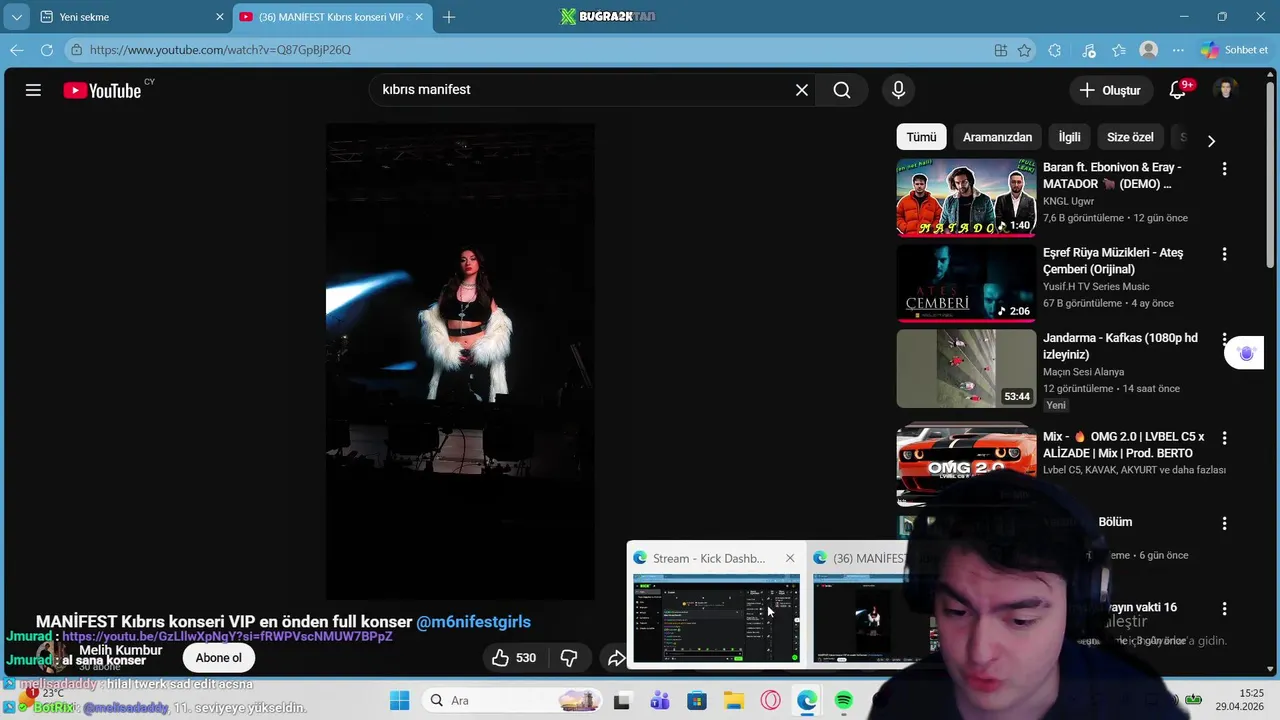
Task: Open Windows Start menu
Action: (x=399, y=700)
